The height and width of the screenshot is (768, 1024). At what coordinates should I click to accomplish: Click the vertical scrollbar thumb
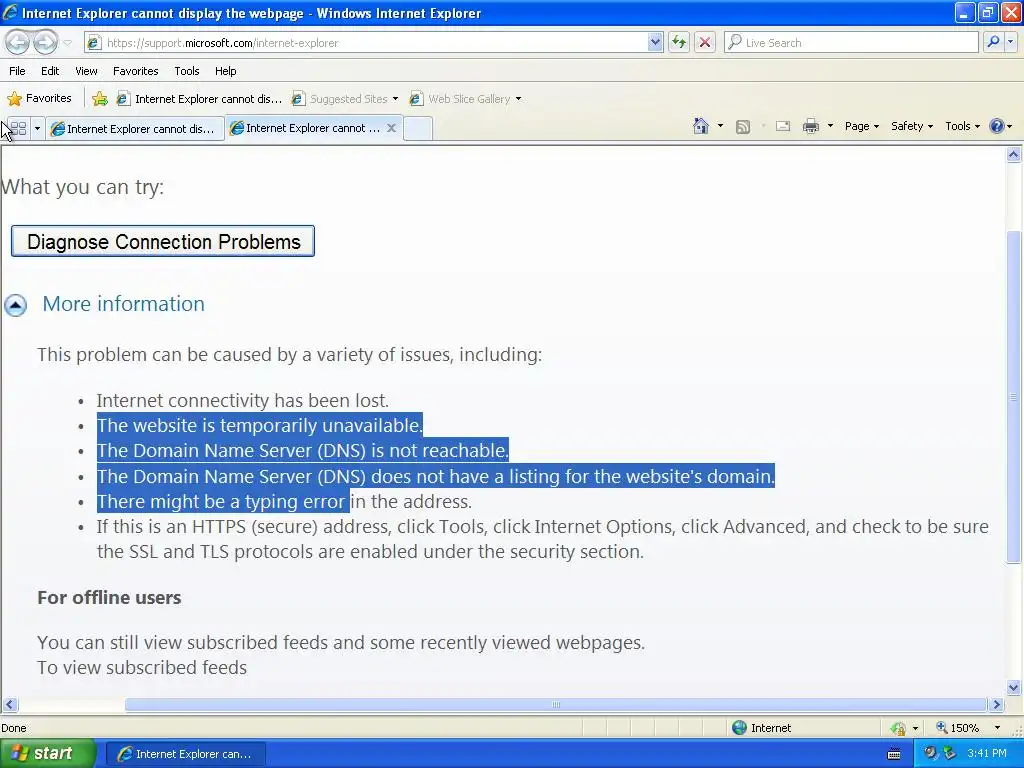1014,396
